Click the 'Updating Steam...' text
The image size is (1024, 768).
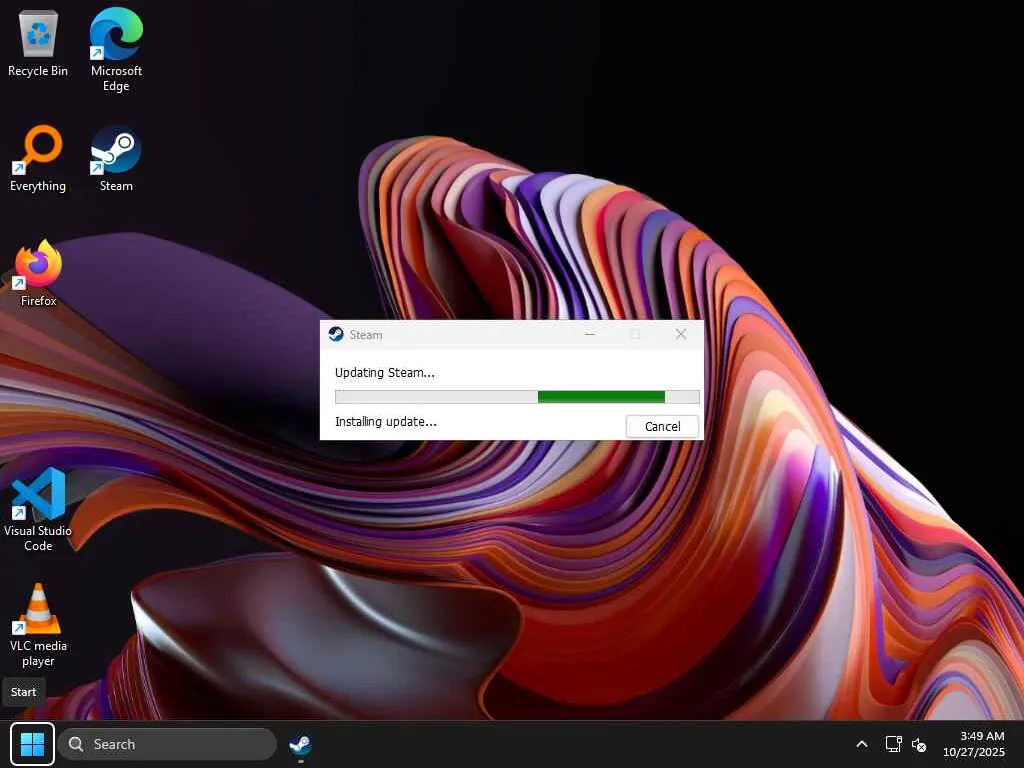pos(385,373)
